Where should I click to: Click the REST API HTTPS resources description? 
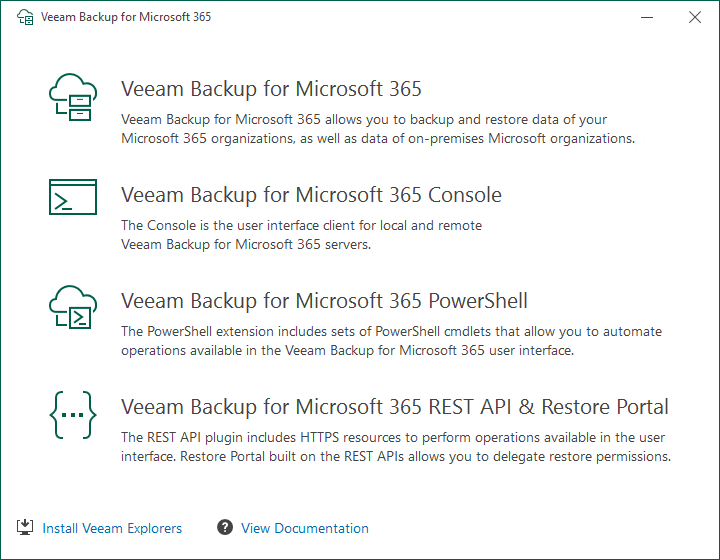[394, 447]
